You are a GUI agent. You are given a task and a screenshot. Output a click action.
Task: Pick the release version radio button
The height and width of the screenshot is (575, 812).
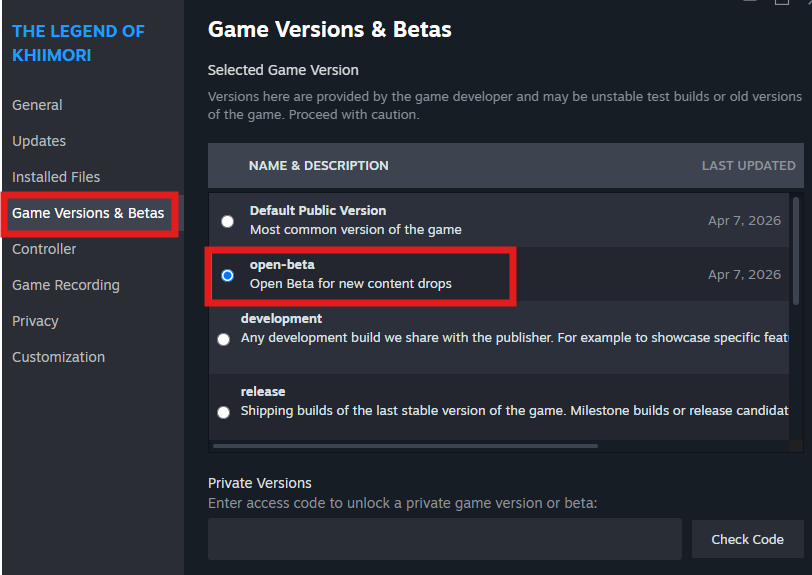222,412
